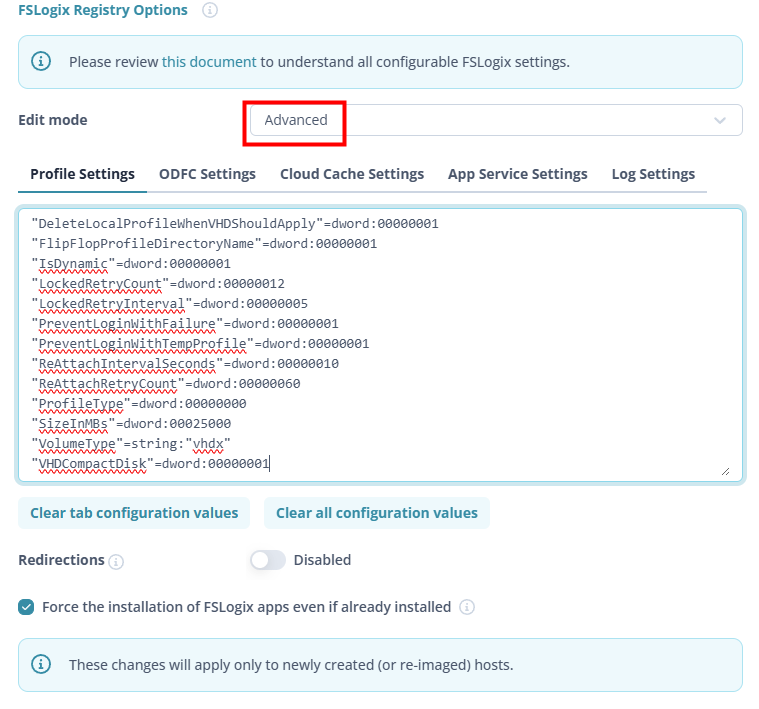Select the Log Settings tab

[x=653, y=174]
